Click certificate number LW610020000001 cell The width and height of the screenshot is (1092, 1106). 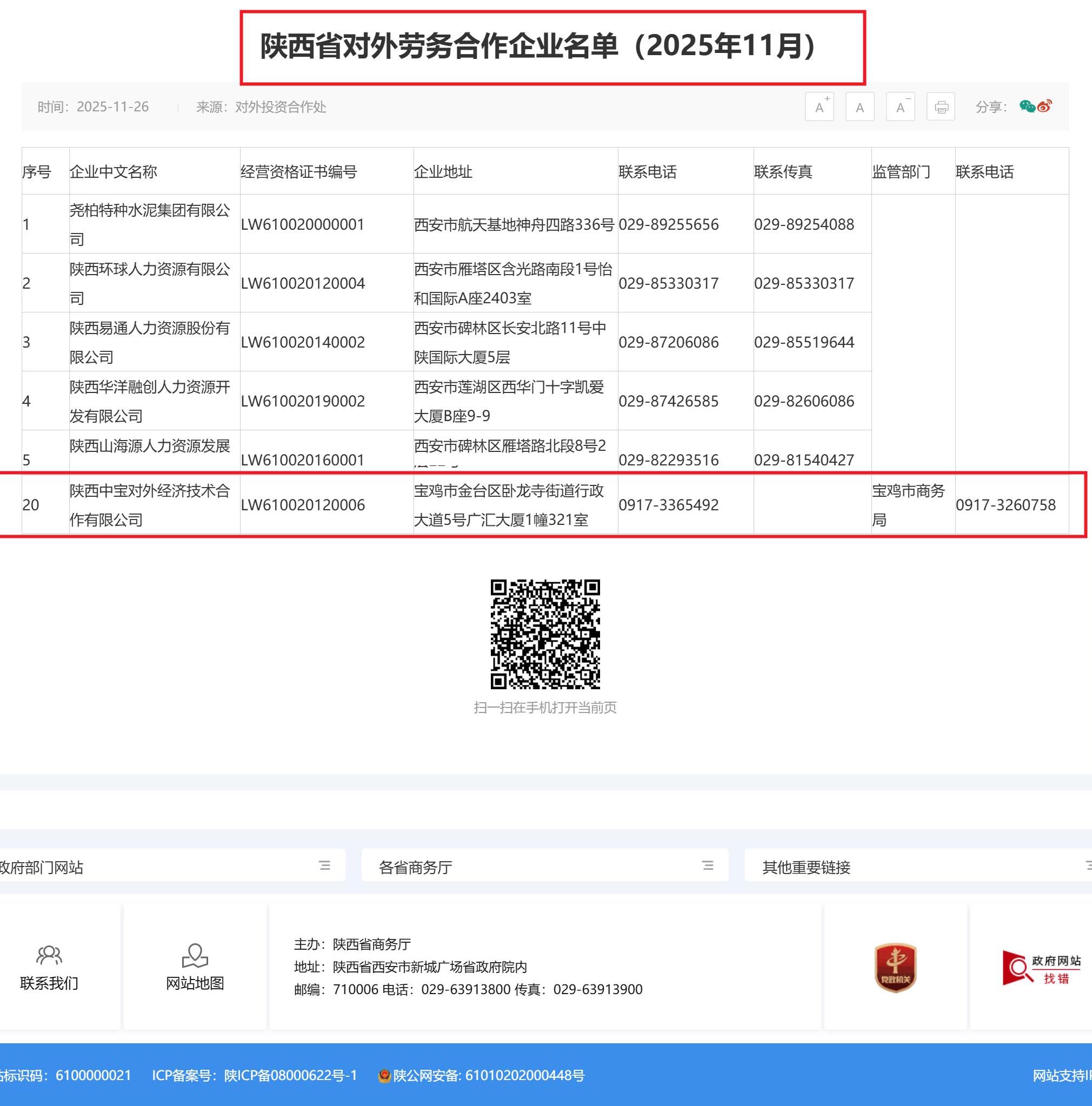(302, 224)
